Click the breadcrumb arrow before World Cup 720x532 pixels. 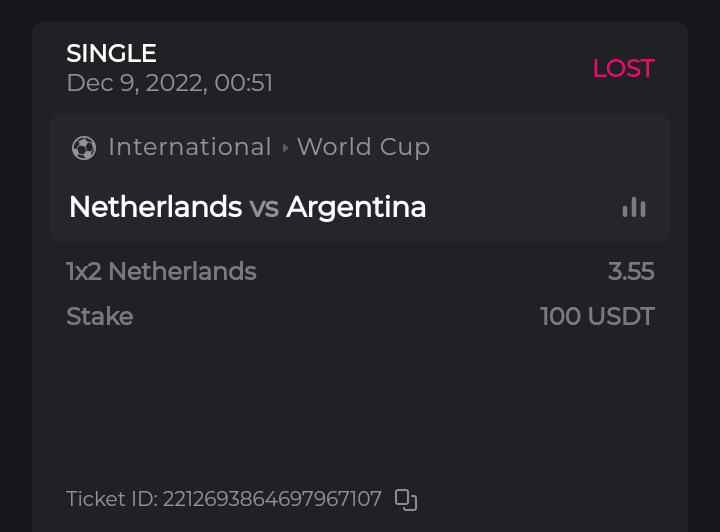285,148
